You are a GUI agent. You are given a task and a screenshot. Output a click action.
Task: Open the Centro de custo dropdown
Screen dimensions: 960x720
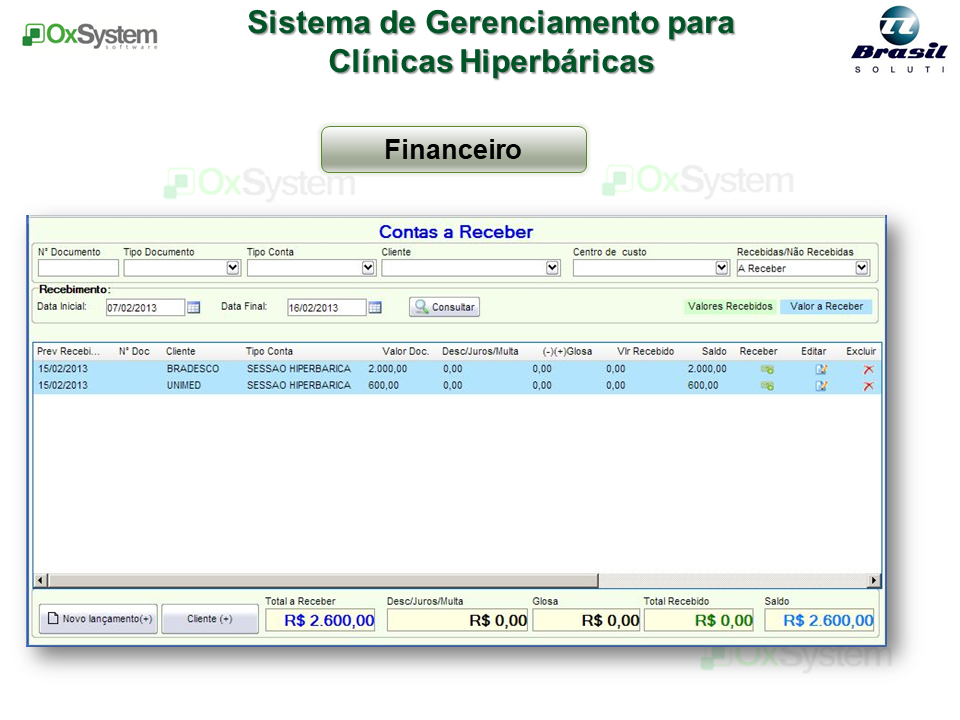722,268
